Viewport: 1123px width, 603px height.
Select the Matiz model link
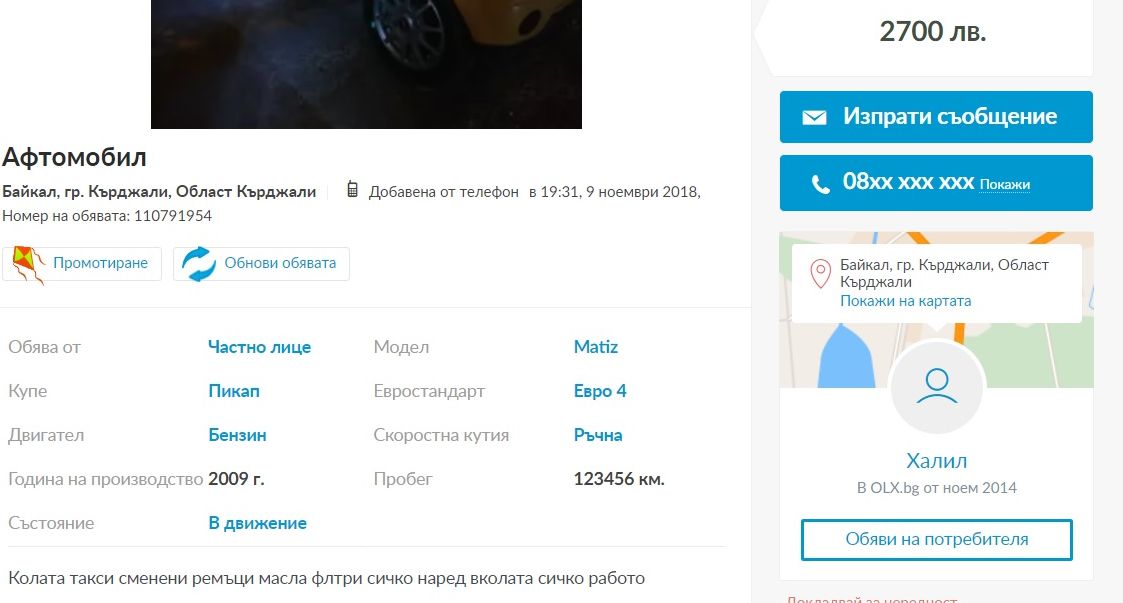[x=596, y=347]
